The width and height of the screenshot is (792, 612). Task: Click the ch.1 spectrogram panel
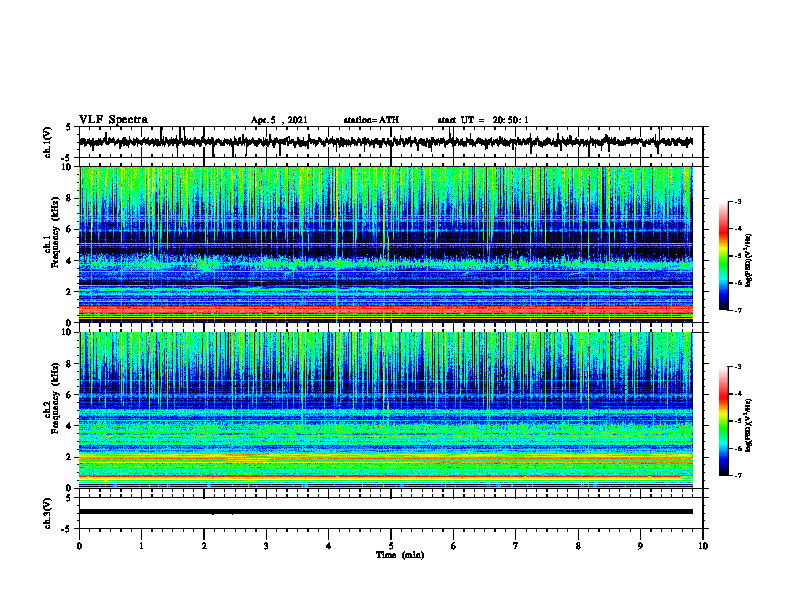386,244
